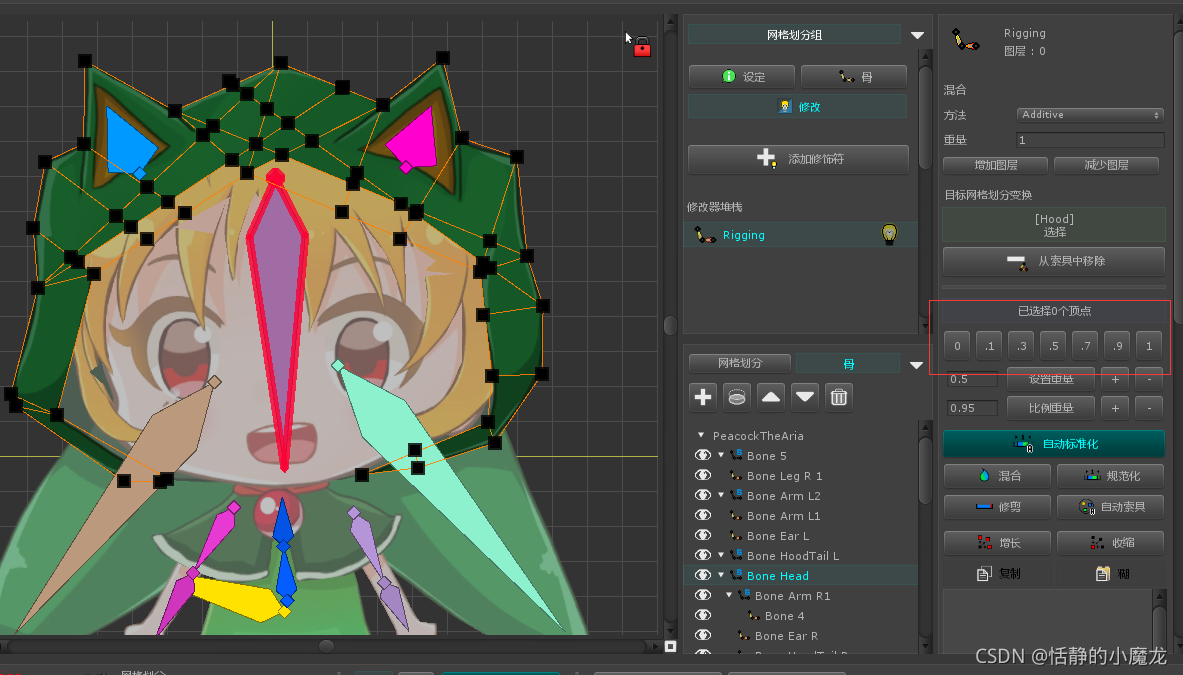1183x675 pixels.
Task: Click the 自动索具 auto rig button
Action: (x=1110, y=507)
